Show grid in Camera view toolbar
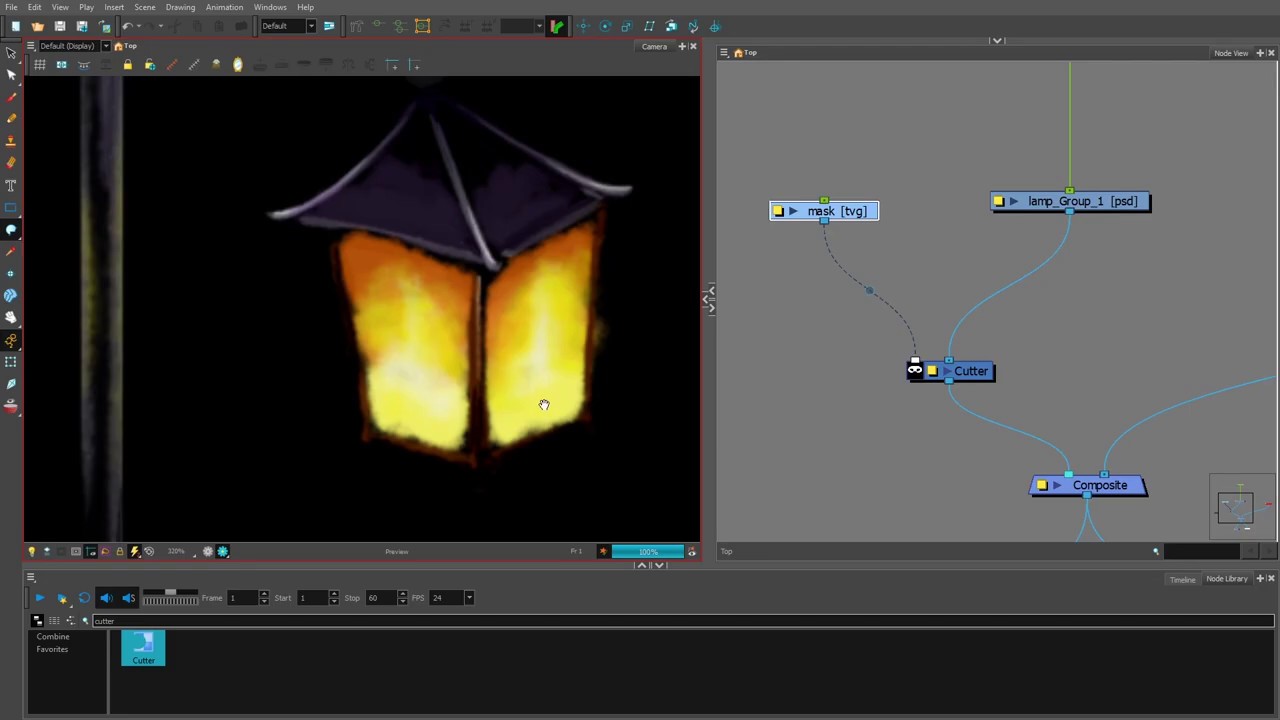The width and height of the screenshot is (1280, 720). coord(39,65)
